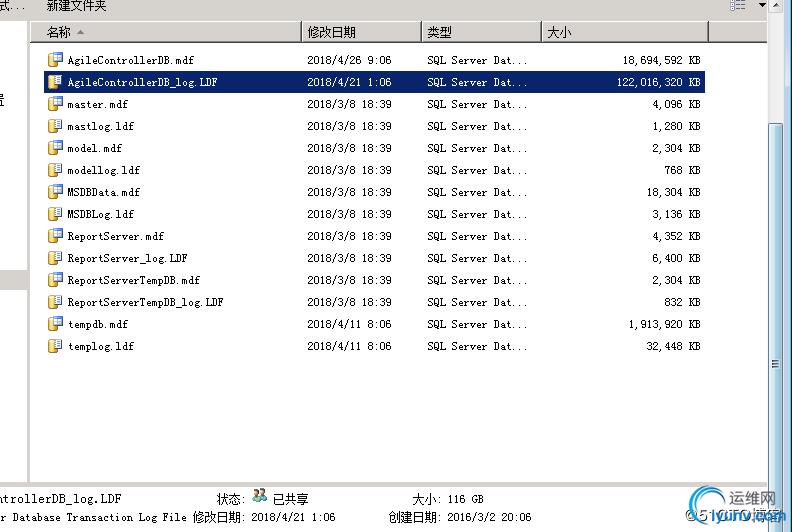Click the mastlog.ldf file icon
This screenshot has width=792, height=532.
tap(55, 126)
